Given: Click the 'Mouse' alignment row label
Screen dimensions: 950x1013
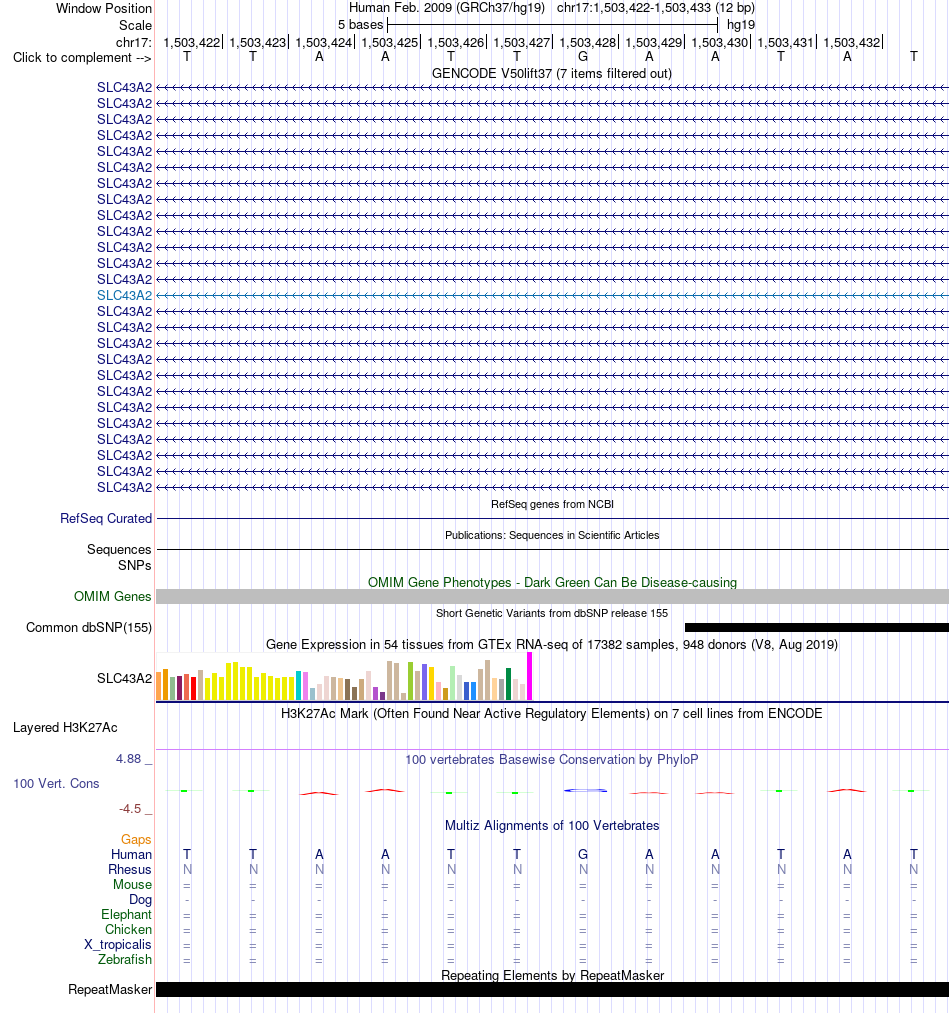Looking at the screenshot, I should [x=132, y=884].
